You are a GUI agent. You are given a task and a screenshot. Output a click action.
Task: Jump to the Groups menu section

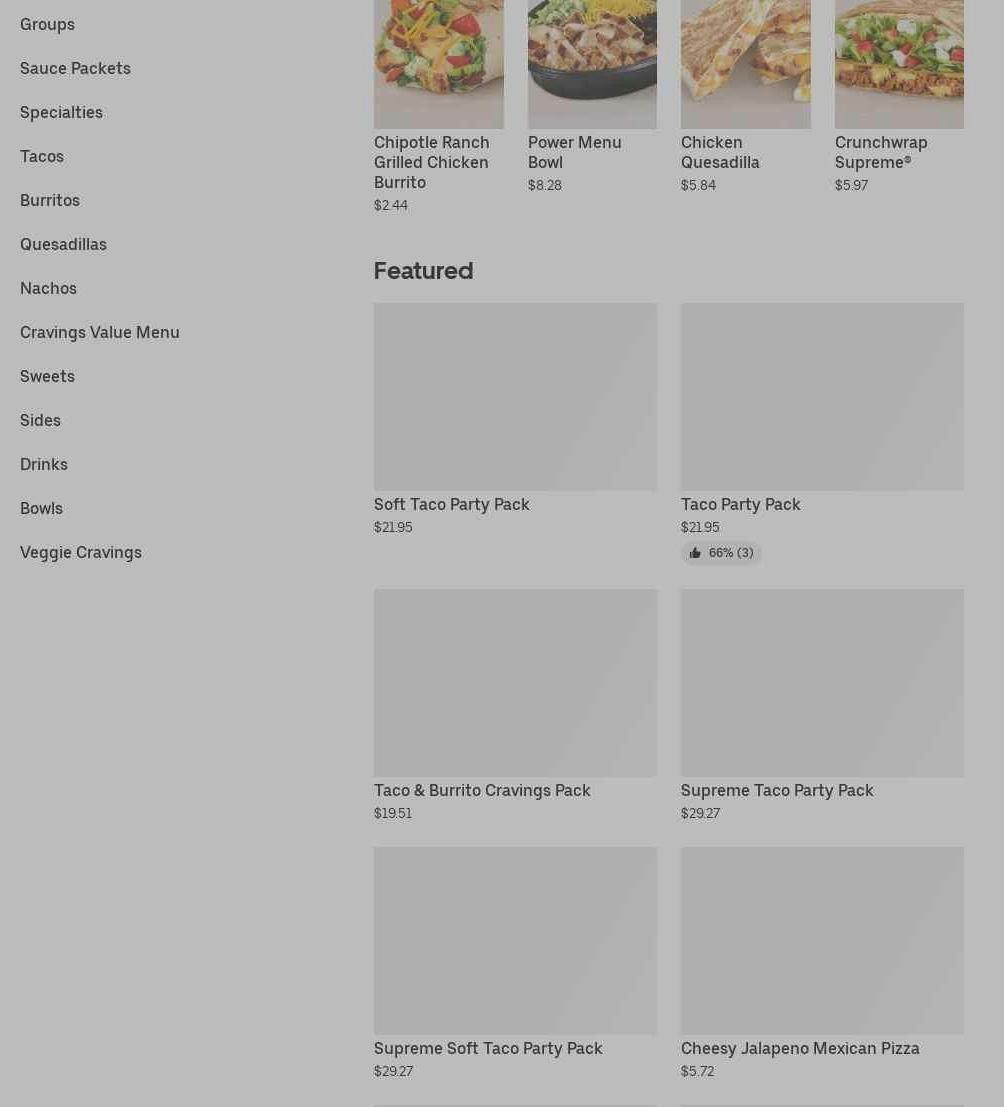tap(47, 24)
